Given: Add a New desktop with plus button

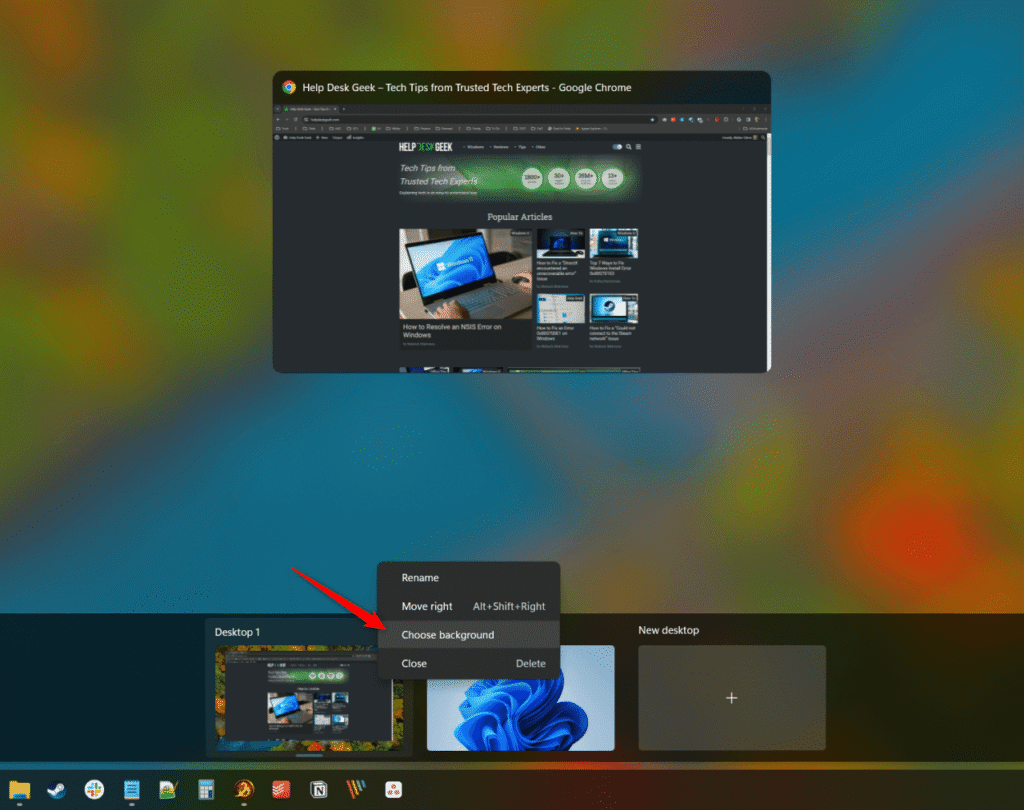Looking at the screenshot, I should tap(731, 698).
